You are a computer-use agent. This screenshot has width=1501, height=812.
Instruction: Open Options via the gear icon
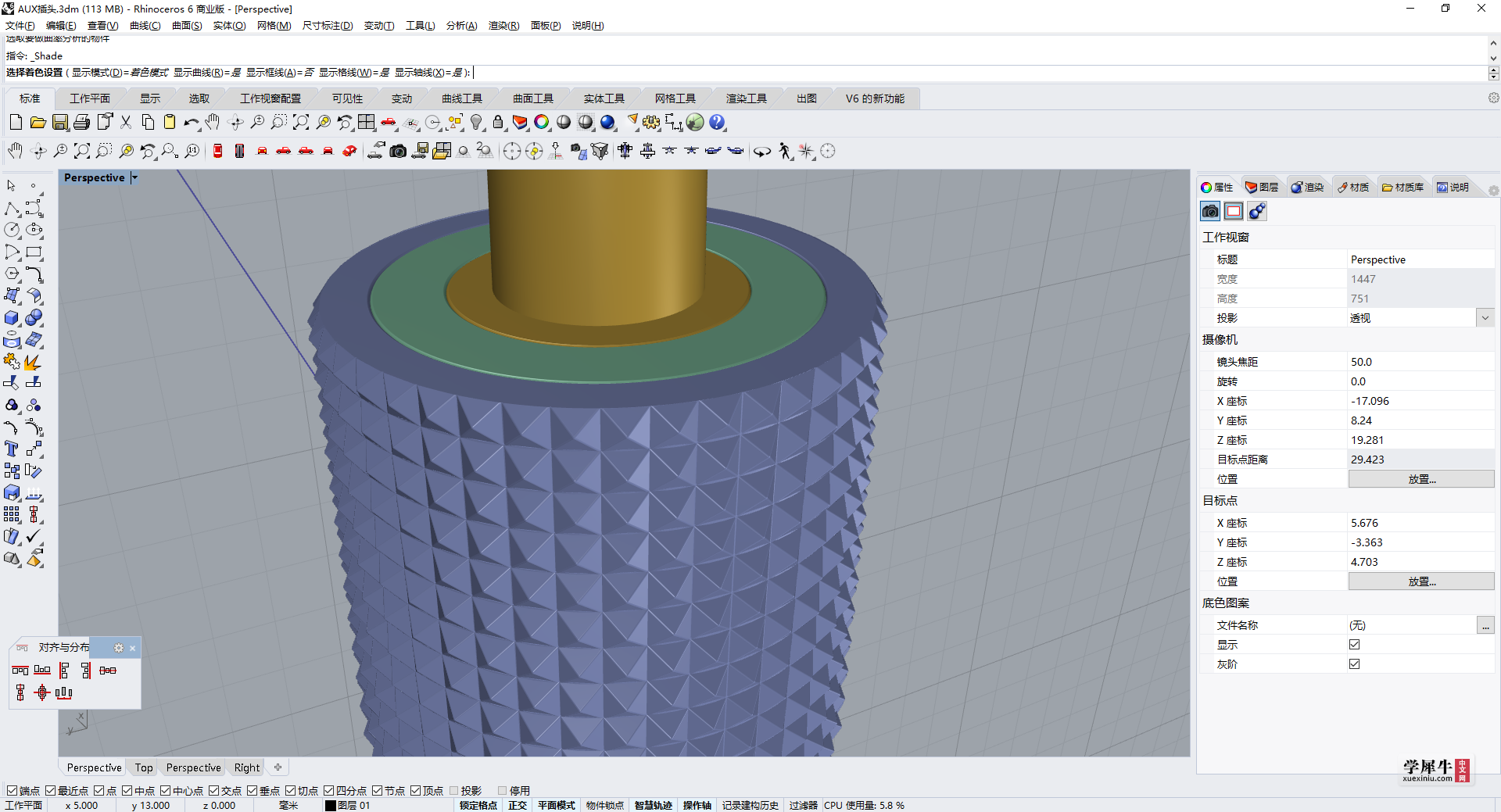pyautogui.click(x=651, y=122)
